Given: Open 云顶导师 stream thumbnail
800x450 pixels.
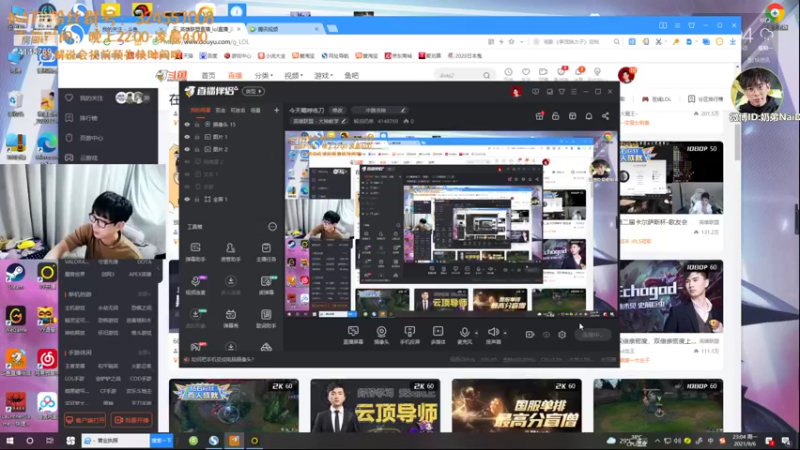Looking at the screenshot, I should 375,406.
